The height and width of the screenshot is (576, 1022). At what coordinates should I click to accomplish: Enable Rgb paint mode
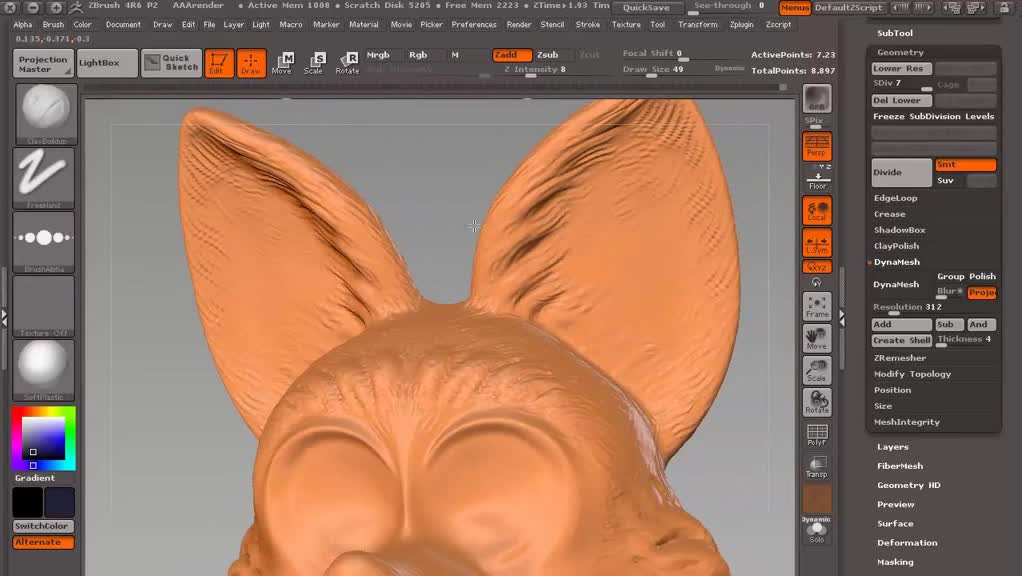(418, 55)
